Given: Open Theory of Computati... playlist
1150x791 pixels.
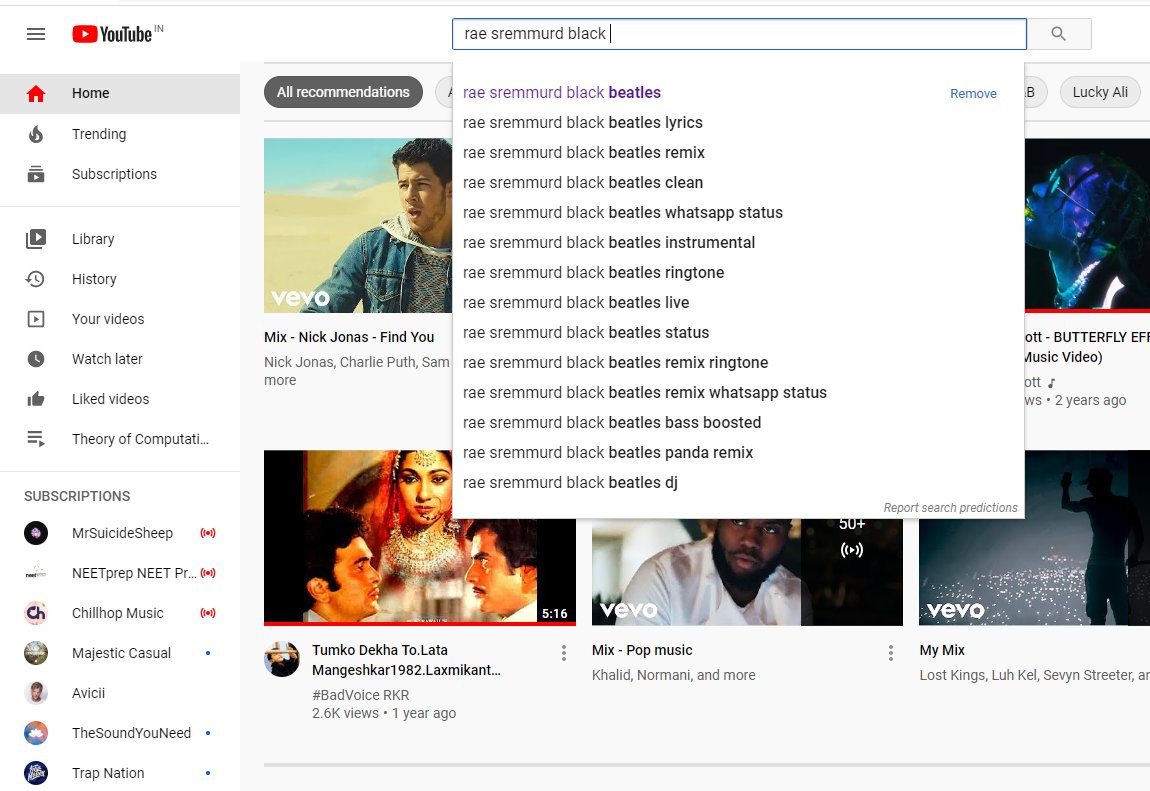Looking at the screenshot, I should pyautogui.click(x=120, y=439).
